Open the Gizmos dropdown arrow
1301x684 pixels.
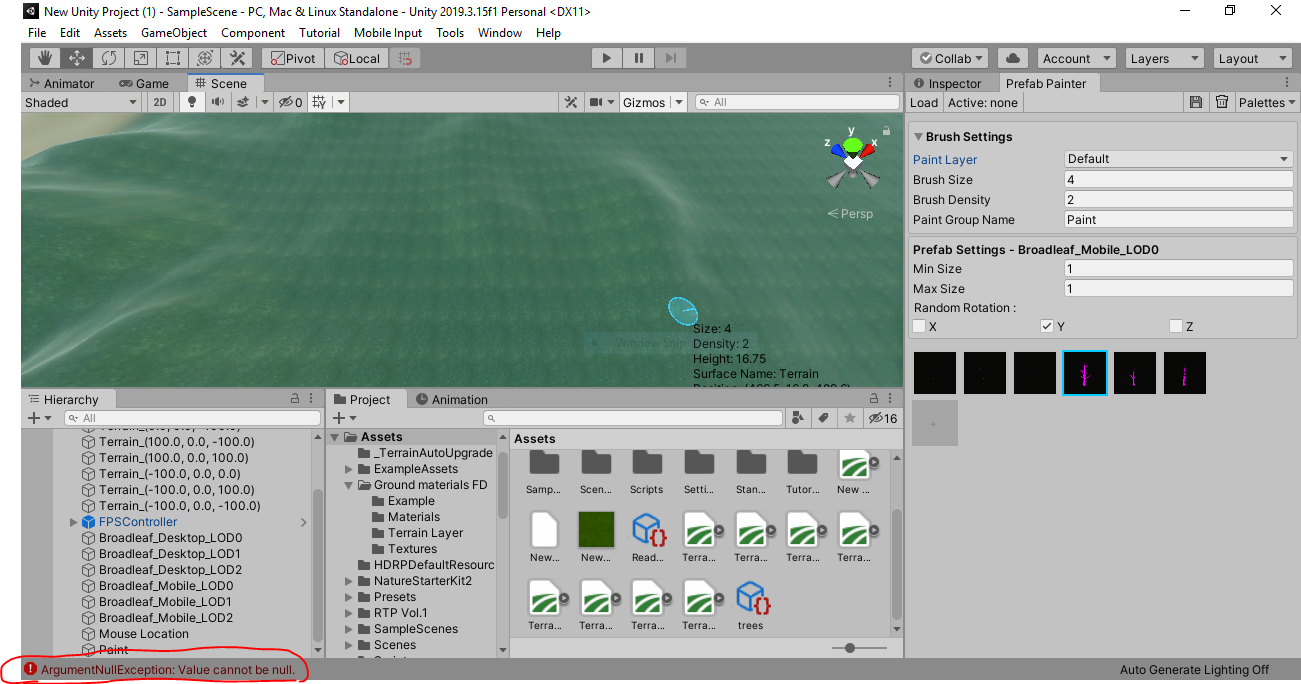(677, 101)
